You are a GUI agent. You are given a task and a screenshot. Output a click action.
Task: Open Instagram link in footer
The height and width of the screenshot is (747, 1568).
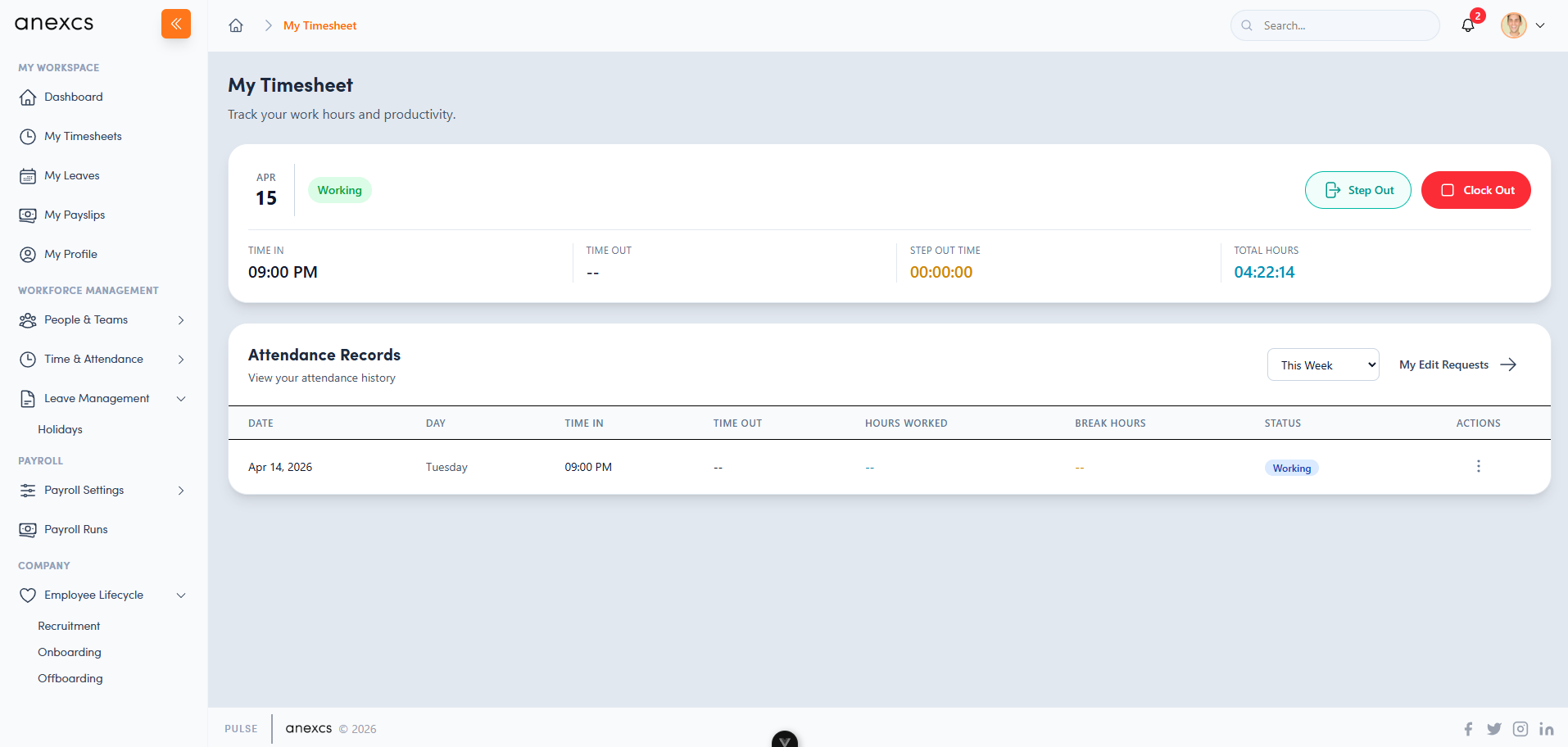(1520, 729)
